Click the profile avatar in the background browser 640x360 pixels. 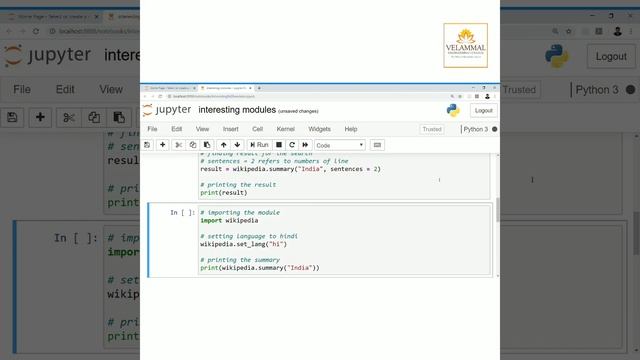pos(618,31)
